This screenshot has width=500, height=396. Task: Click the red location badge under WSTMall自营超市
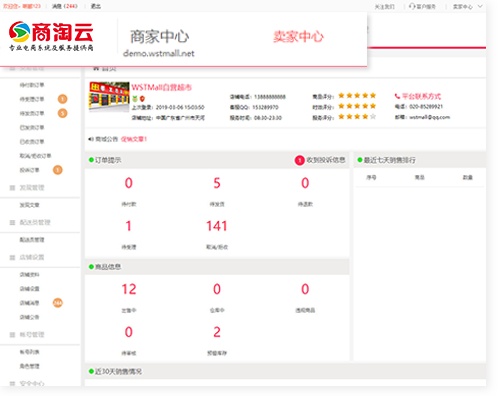click(142, 99)
